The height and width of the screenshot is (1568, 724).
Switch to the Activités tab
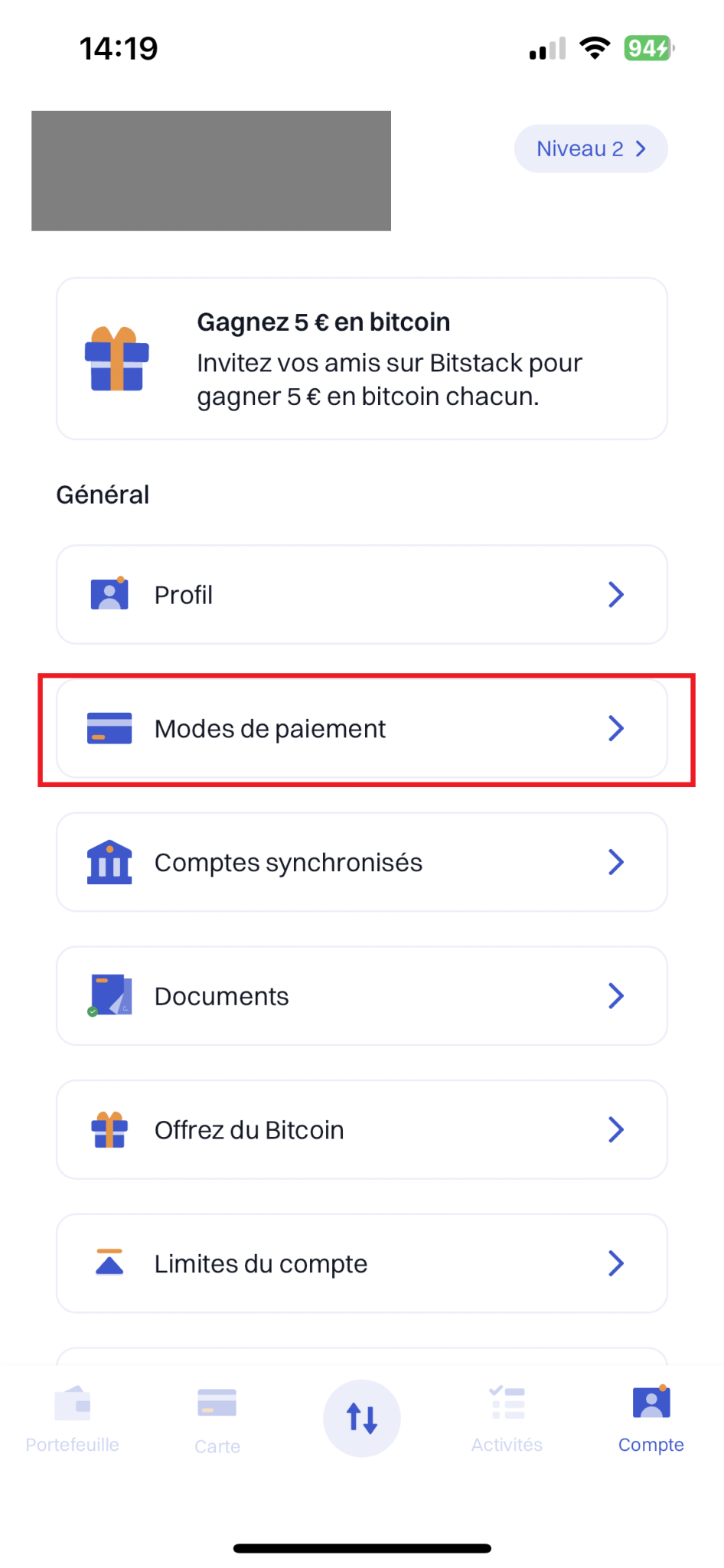coord(507,1416)
